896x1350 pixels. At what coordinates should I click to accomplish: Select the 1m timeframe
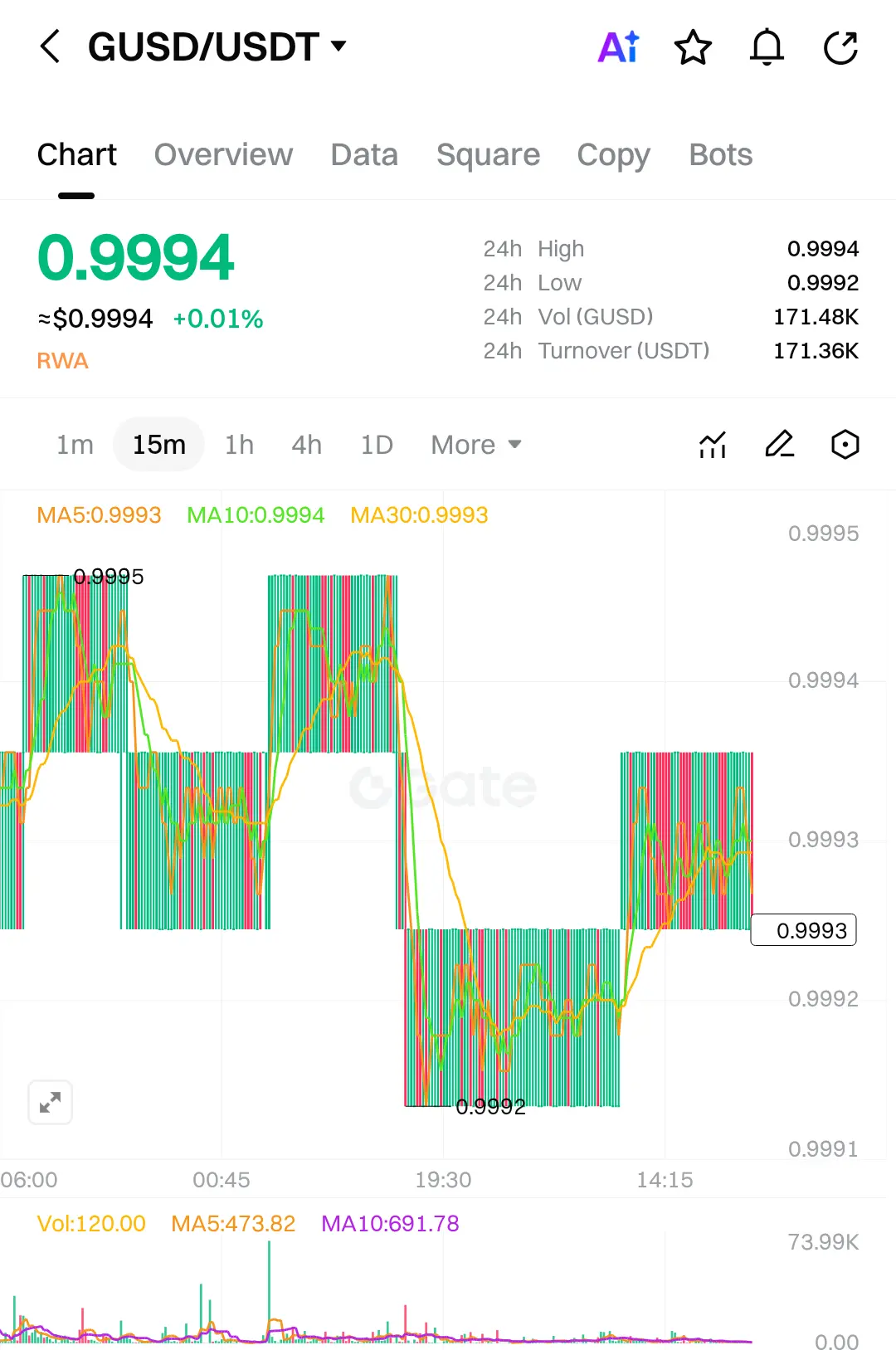point(75,445)
